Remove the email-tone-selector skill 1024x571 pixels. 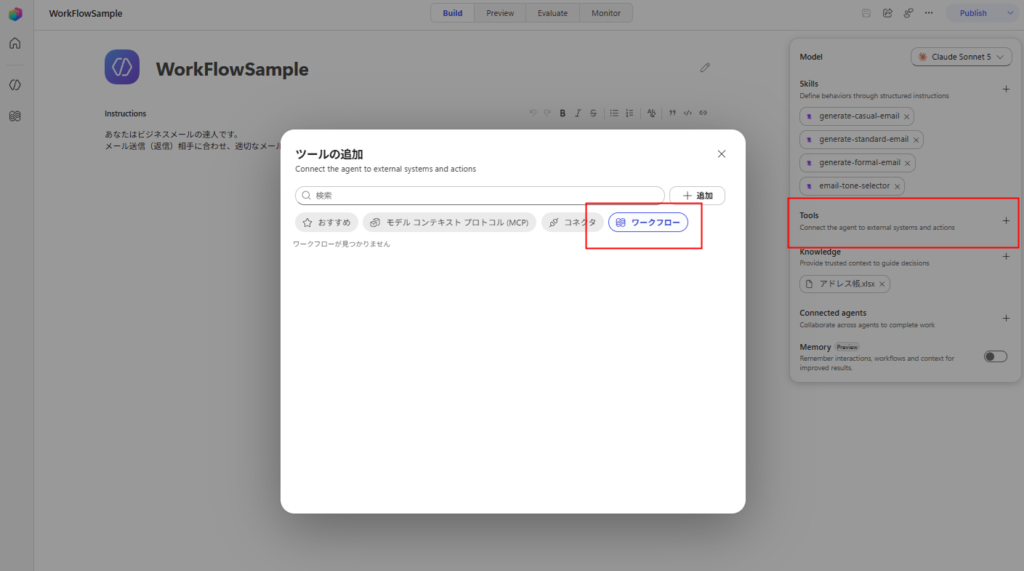(897, 186)
